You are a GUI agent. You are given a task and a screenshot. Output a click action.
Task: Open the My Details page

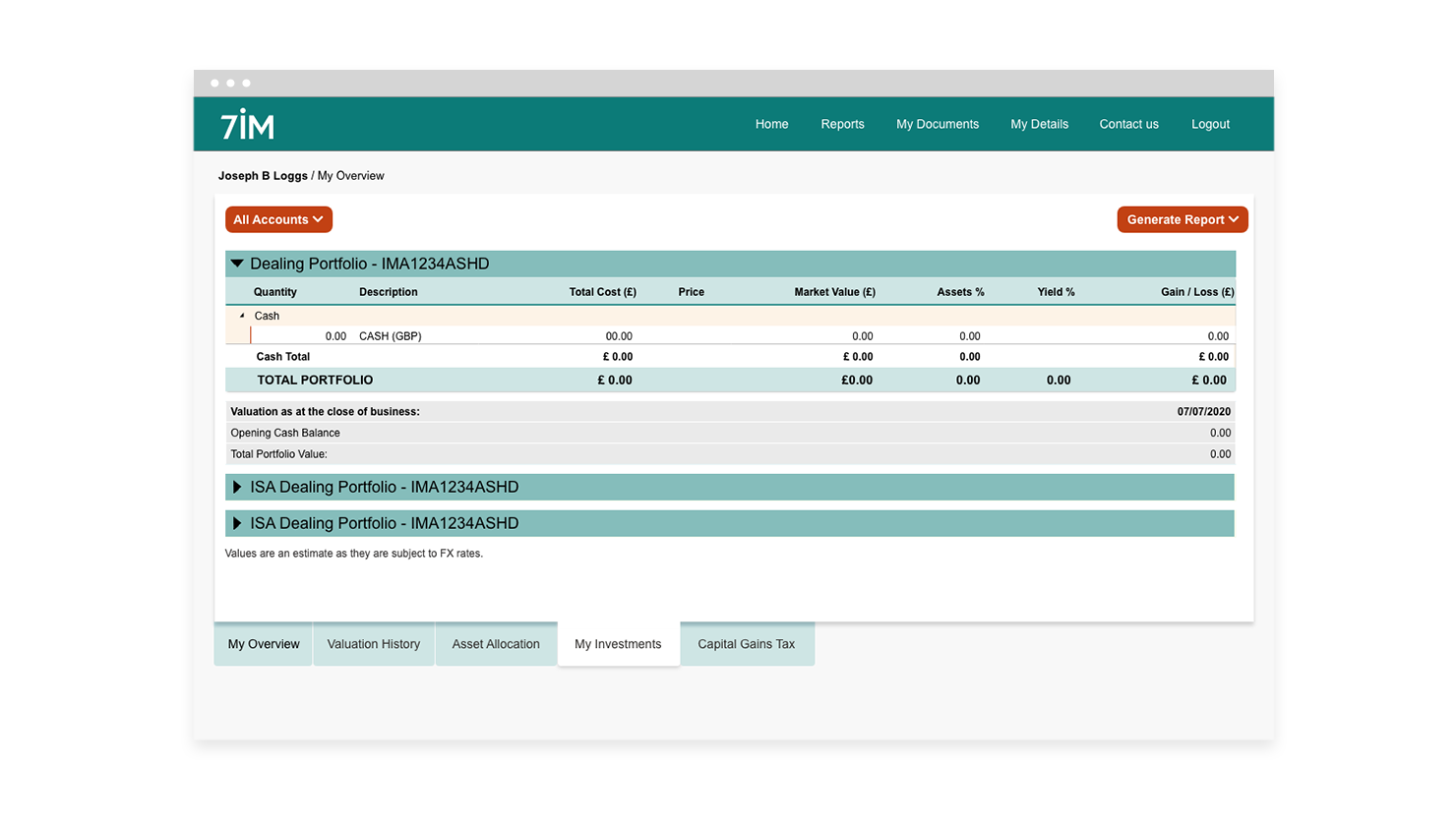(1039, 124)
